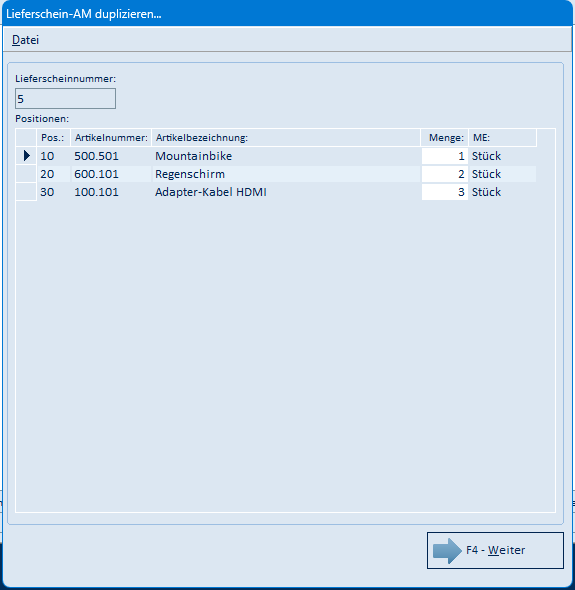Viewport: 575px width, 590px height.
Task: Open the Datei menu
Action: coord(25,40)
